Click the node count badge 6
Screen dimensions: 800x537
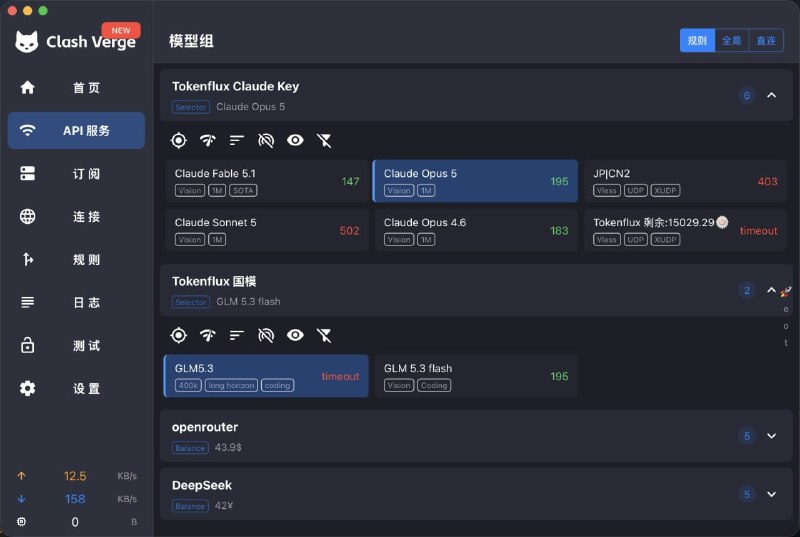pos(747,95)
